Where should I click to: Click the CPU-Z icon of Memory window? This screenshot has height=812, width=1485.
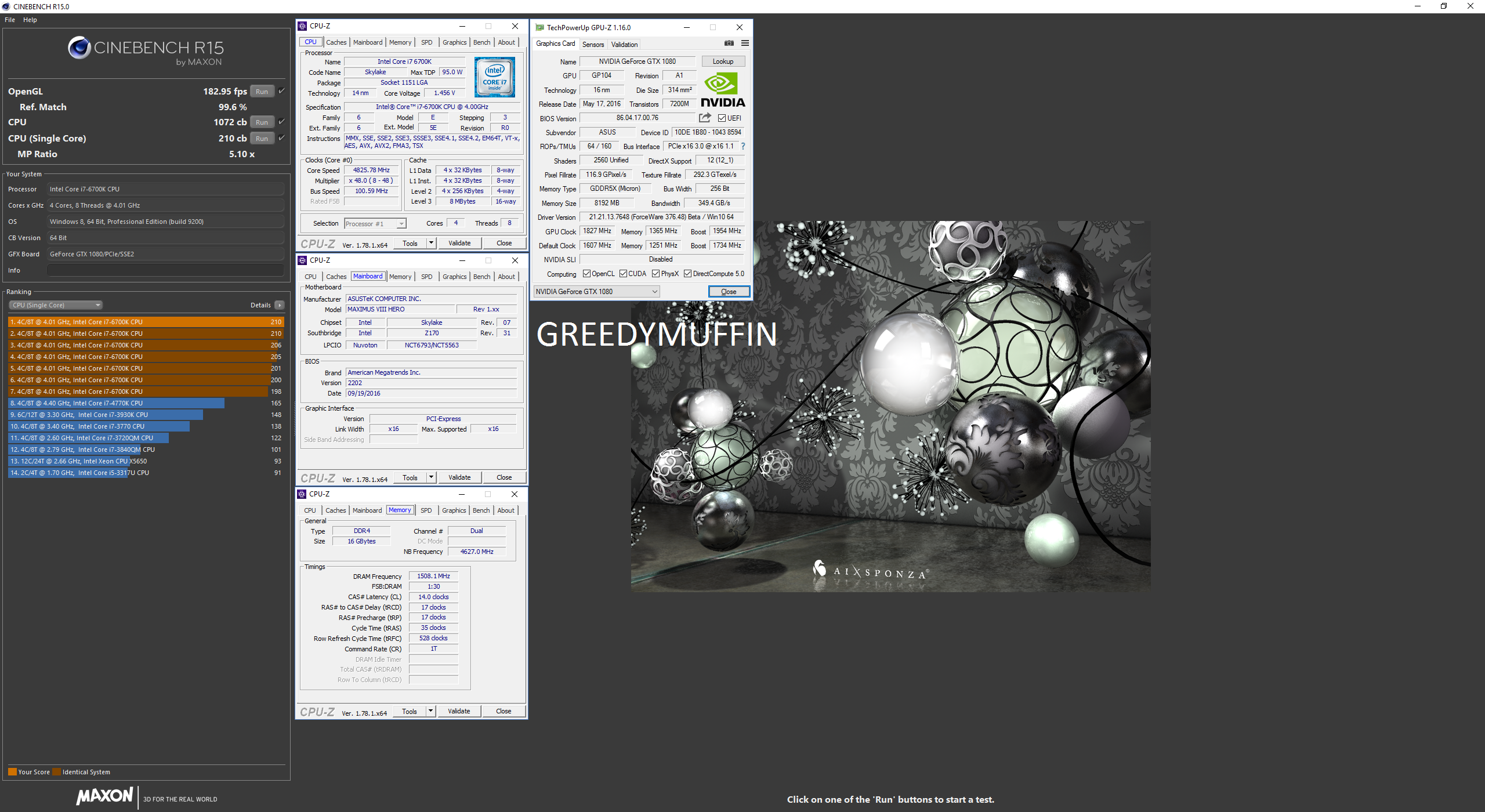[302, 494]
